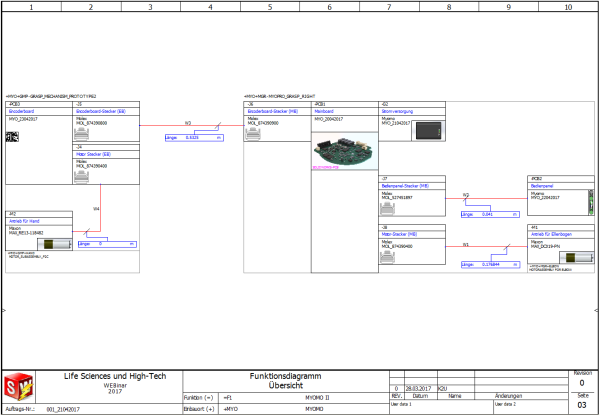
Task: Click the MOL_527451897 part reference
Action: (x=396, y=198)
